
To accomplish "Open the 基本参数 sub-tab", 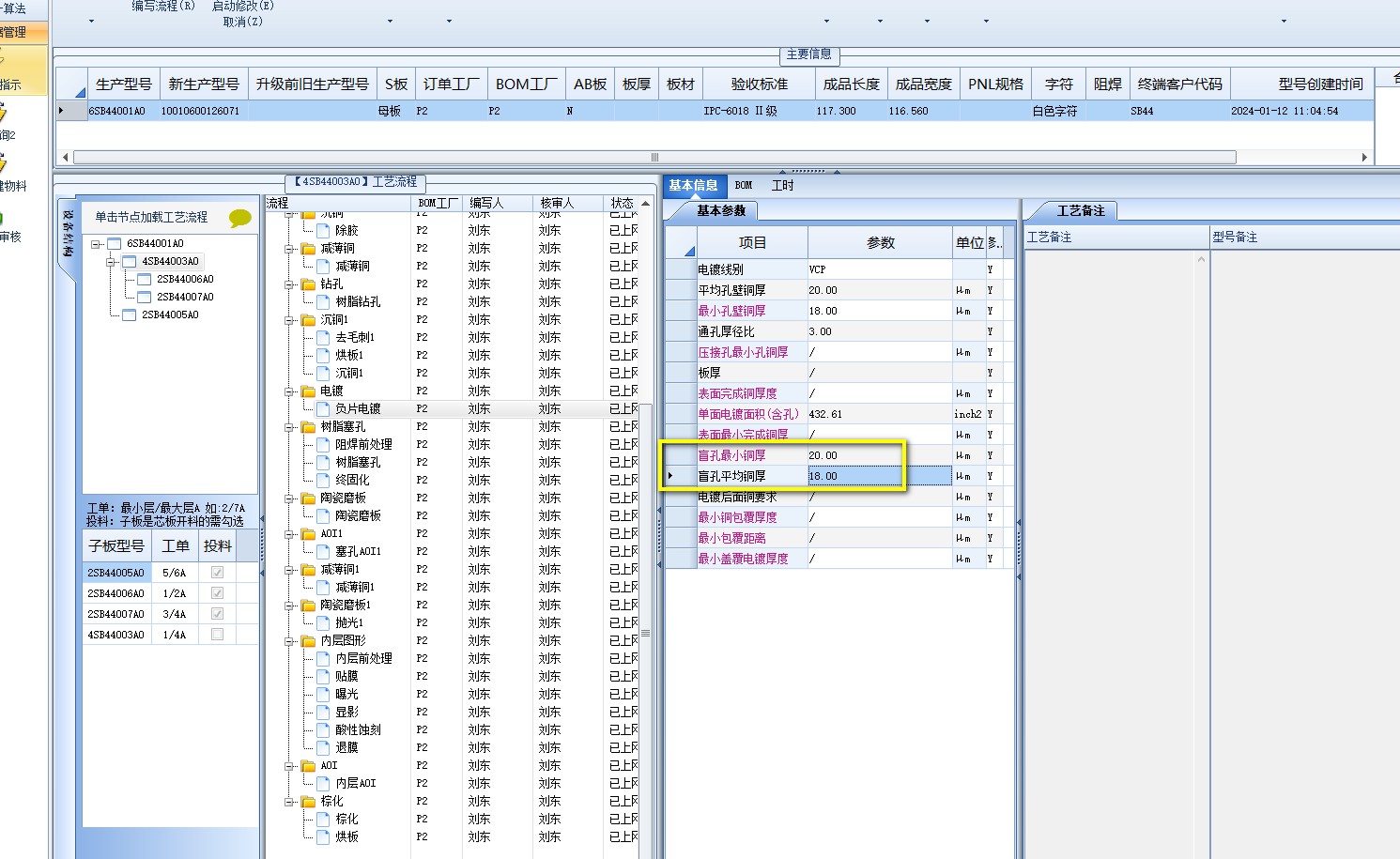I will [721, 211].
